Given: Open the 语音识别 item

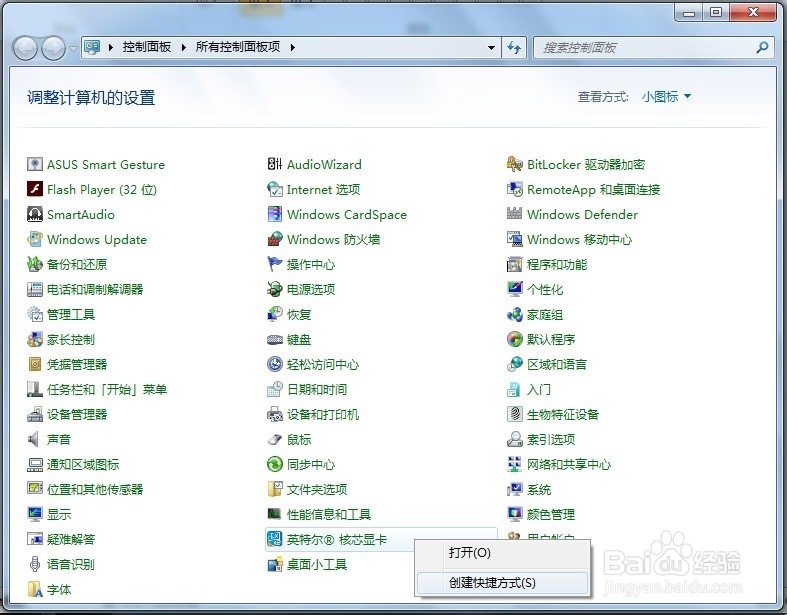Looking at the screenshot, I should click(61, 564).
